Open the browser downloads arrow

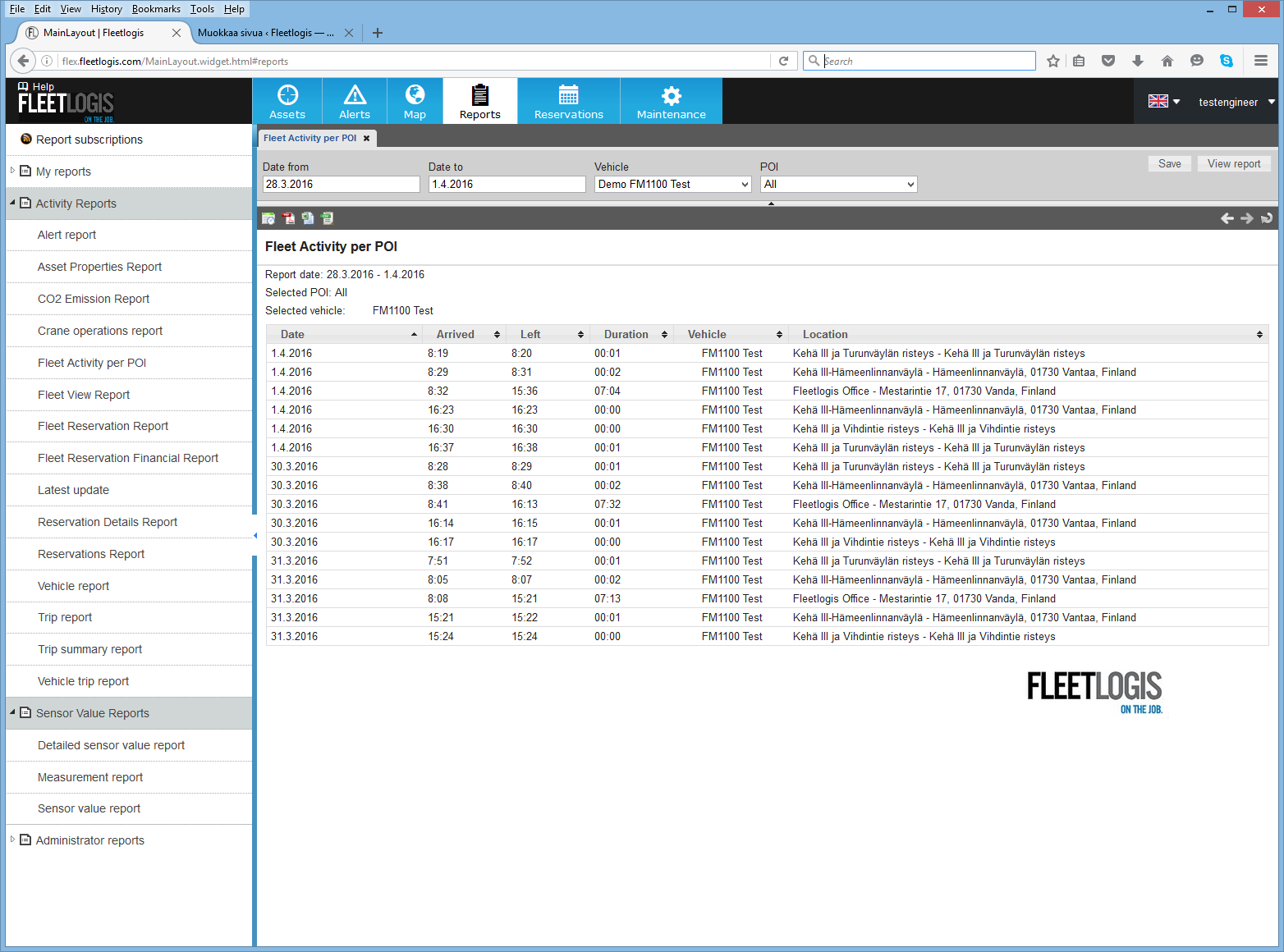[1138, 61]
